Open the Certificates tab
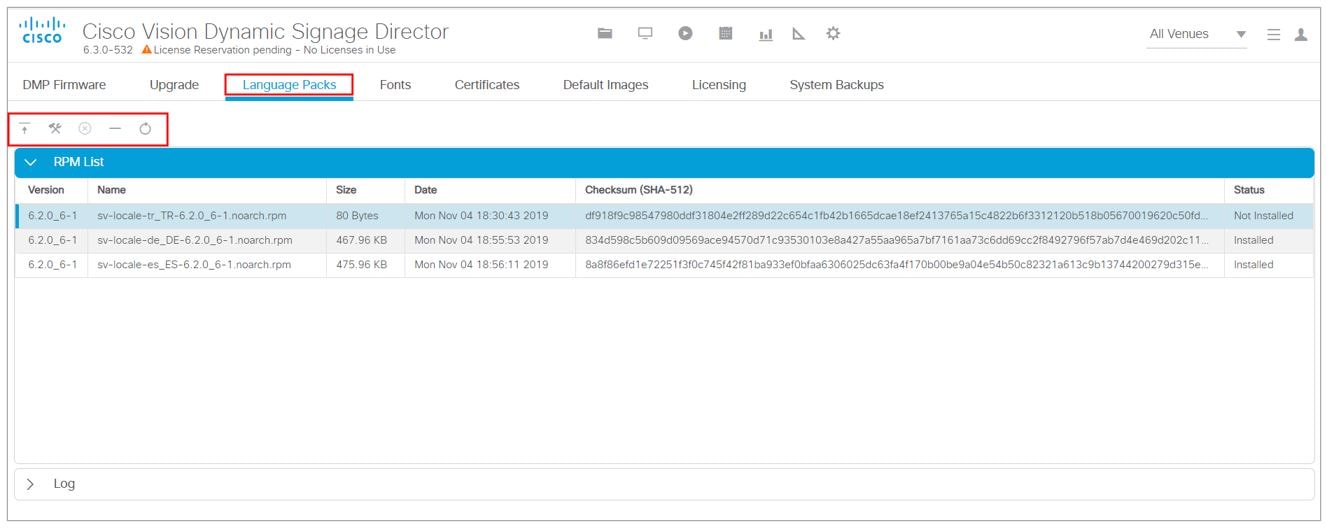 click(487, 85)
